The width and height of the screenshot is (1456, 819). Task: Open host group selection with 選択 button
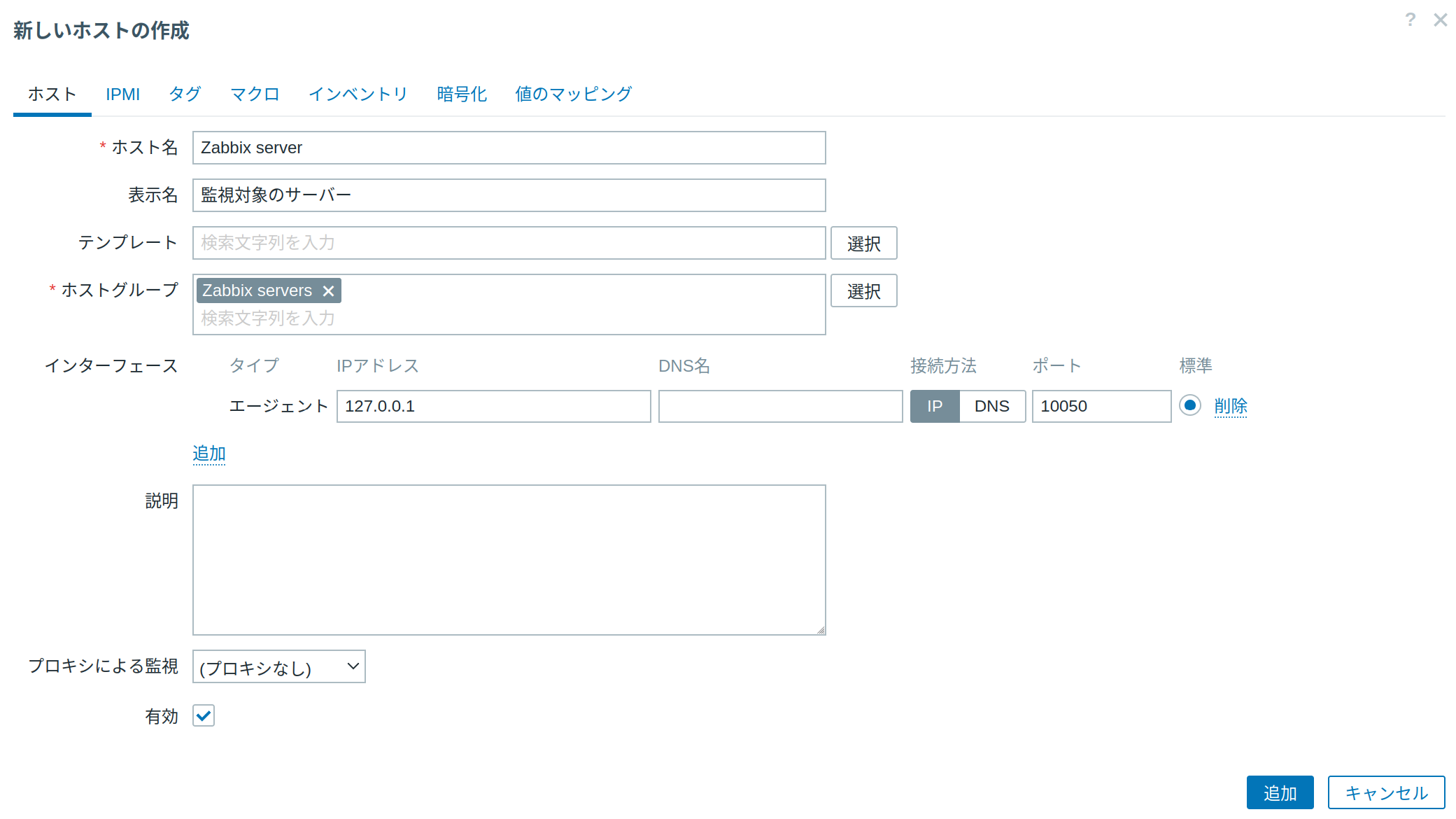pyautogui.click(x=863, y=290)
